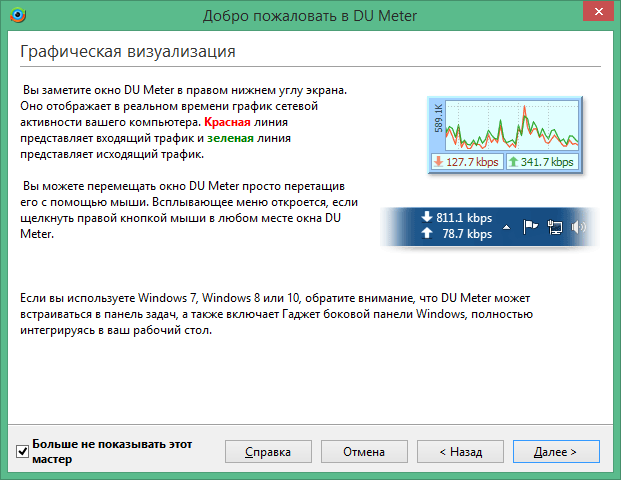Click the Action Center flag tray icon

click(x=530, y=227)
